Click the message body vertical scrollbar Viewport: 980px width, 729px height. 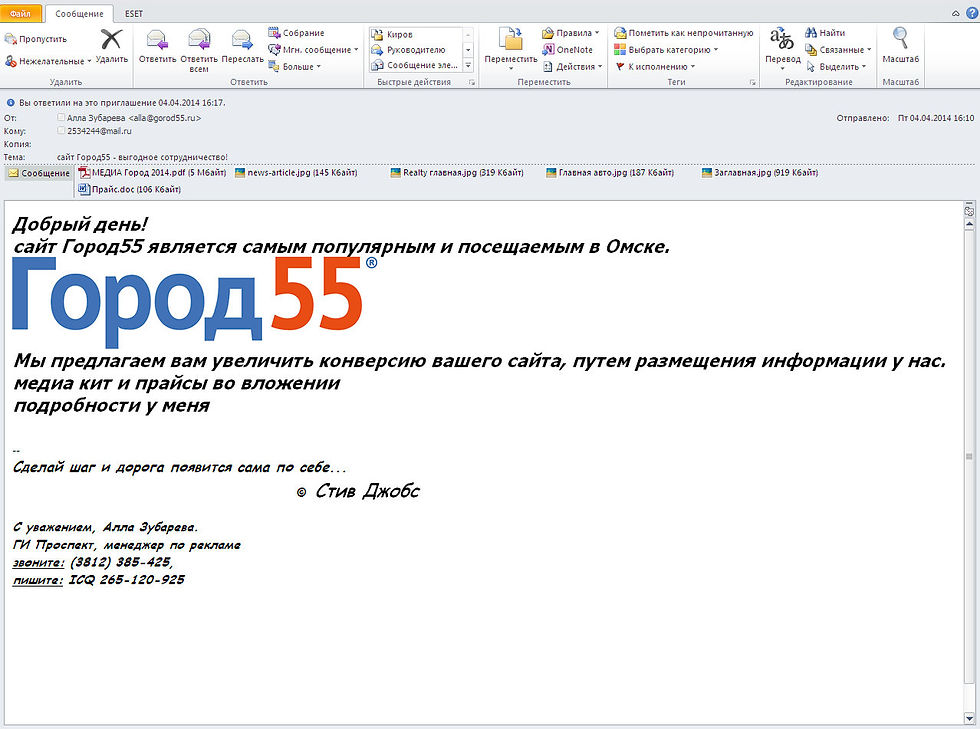(969, 456)
